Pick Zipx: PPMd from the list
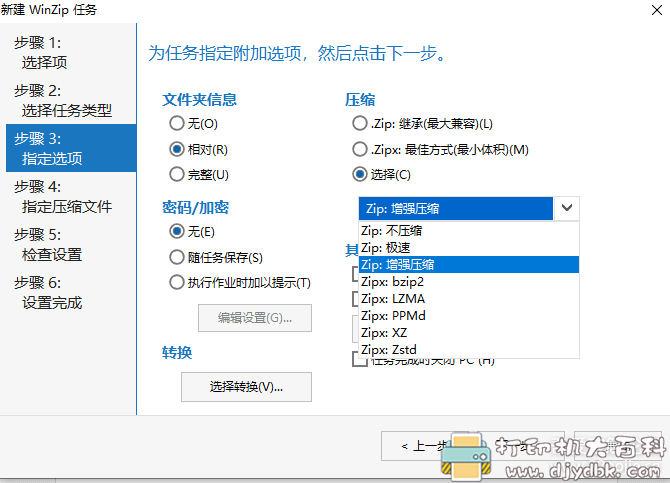This screenshot has height=483, width=670. tap(469, 315)
